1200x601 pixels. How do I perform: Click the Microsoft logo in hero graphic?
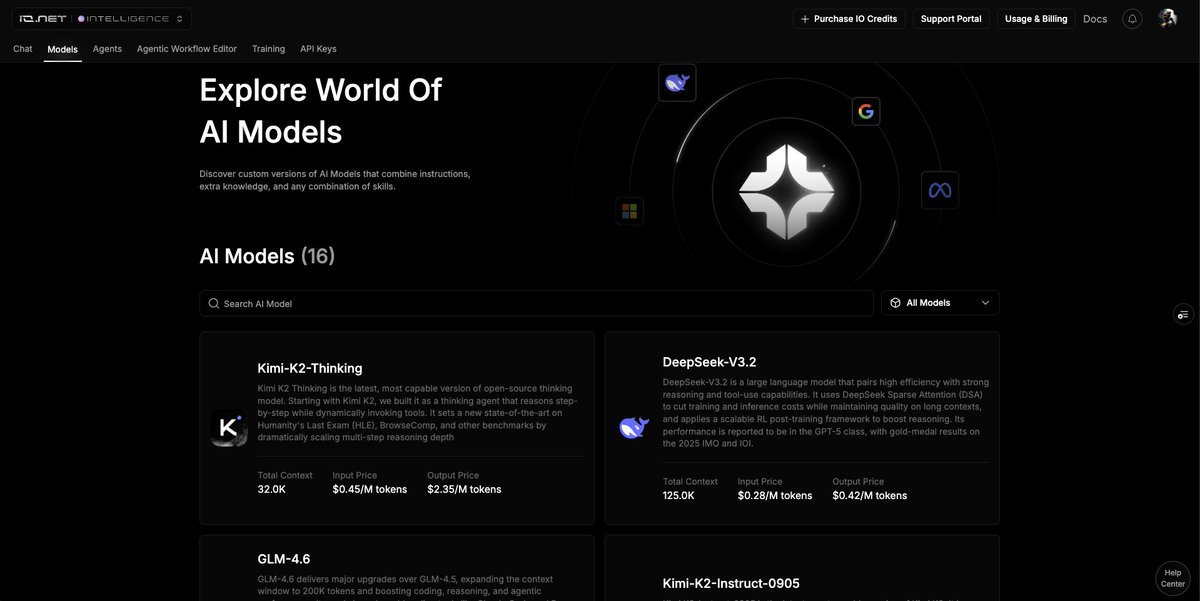[x=629, y=211]
